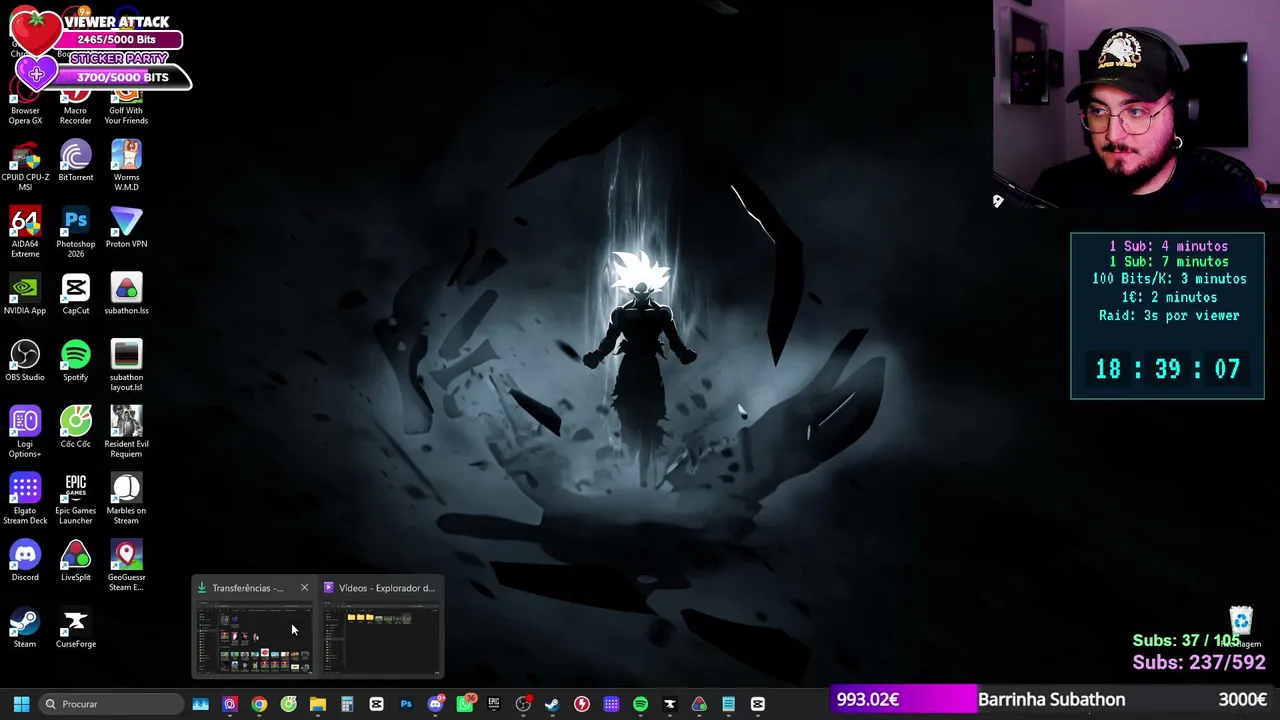Select the subathon.lss file on desktop
The width and height of the screenshot is (1280, 720).
pos(126,294)
